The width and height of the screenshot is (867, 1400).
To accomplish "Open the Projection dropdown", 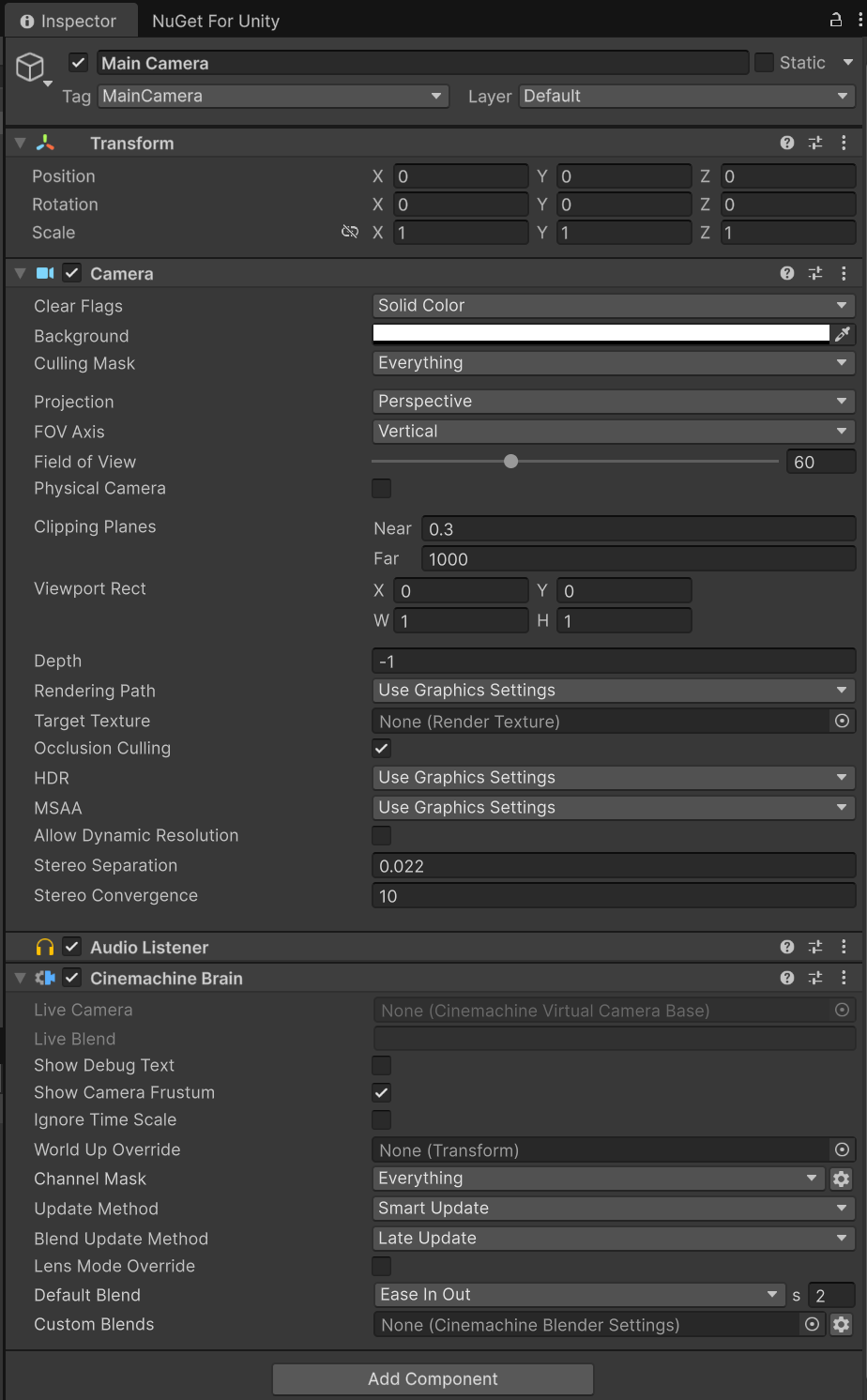I will pyautogui.click(x=613, y=402).
